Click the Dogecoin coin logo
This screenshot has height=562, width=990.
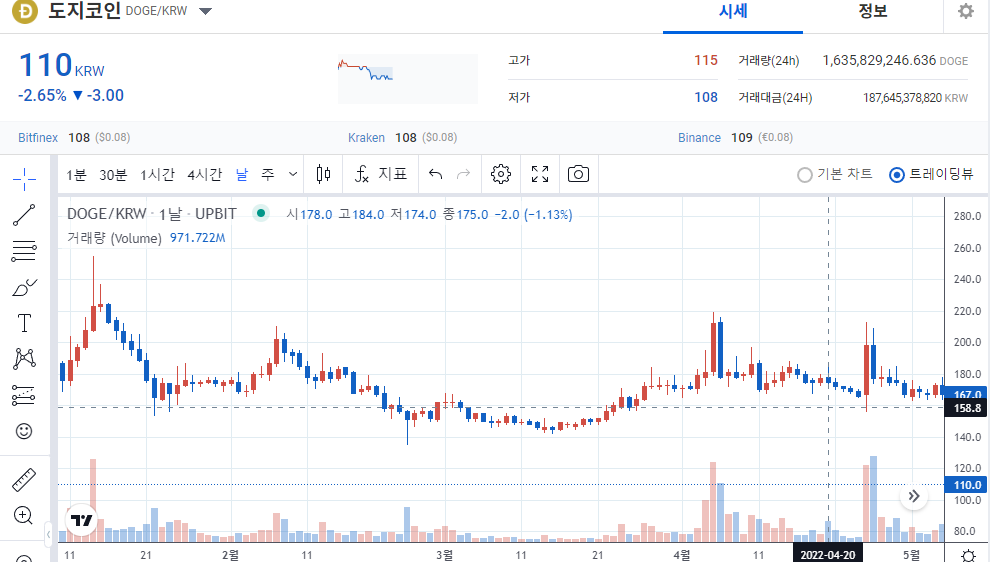(25, 11)
